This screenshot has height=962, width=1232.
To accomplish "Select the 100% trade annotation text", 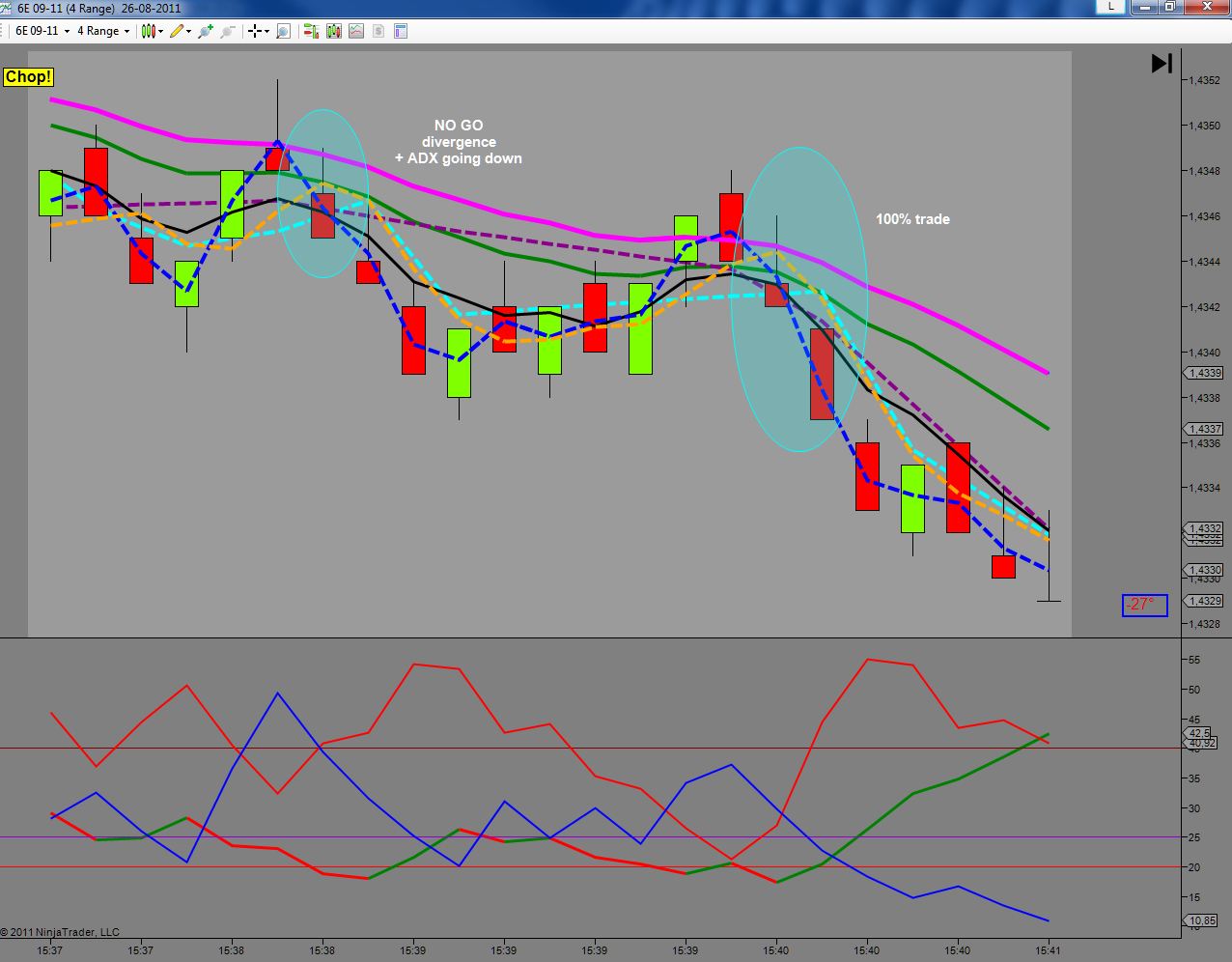I will point(912,219).
